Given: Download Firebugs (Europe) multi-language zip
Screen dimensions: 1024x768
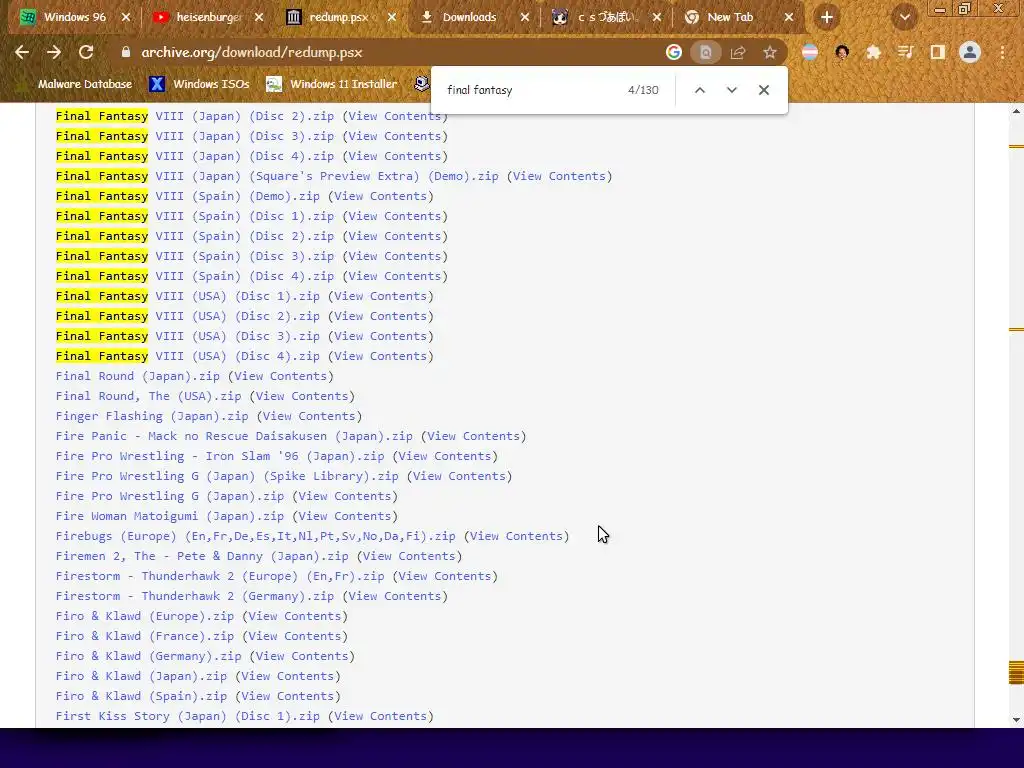Looking at the screenshot, I should click(x=255, y=536).
